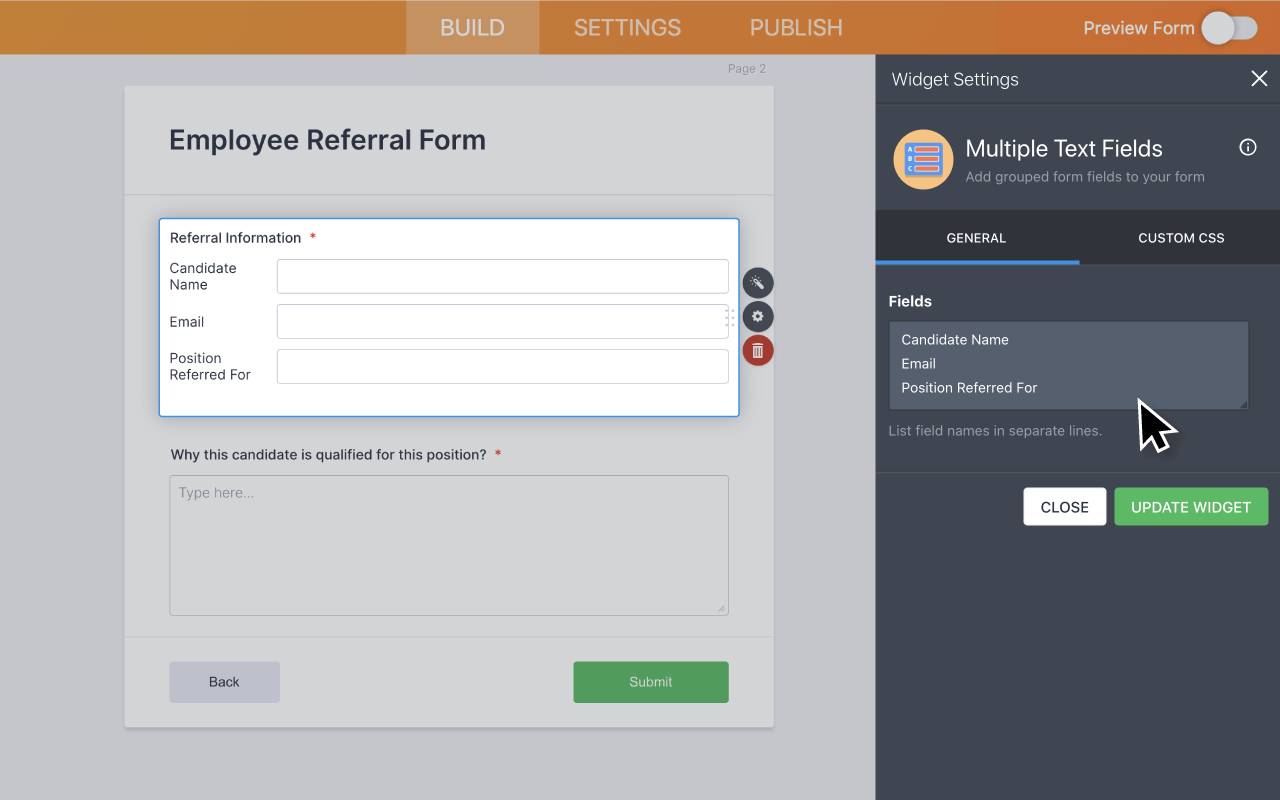
Task: Click the Multiple Text Fields widget icon
Action: [922, 159]
